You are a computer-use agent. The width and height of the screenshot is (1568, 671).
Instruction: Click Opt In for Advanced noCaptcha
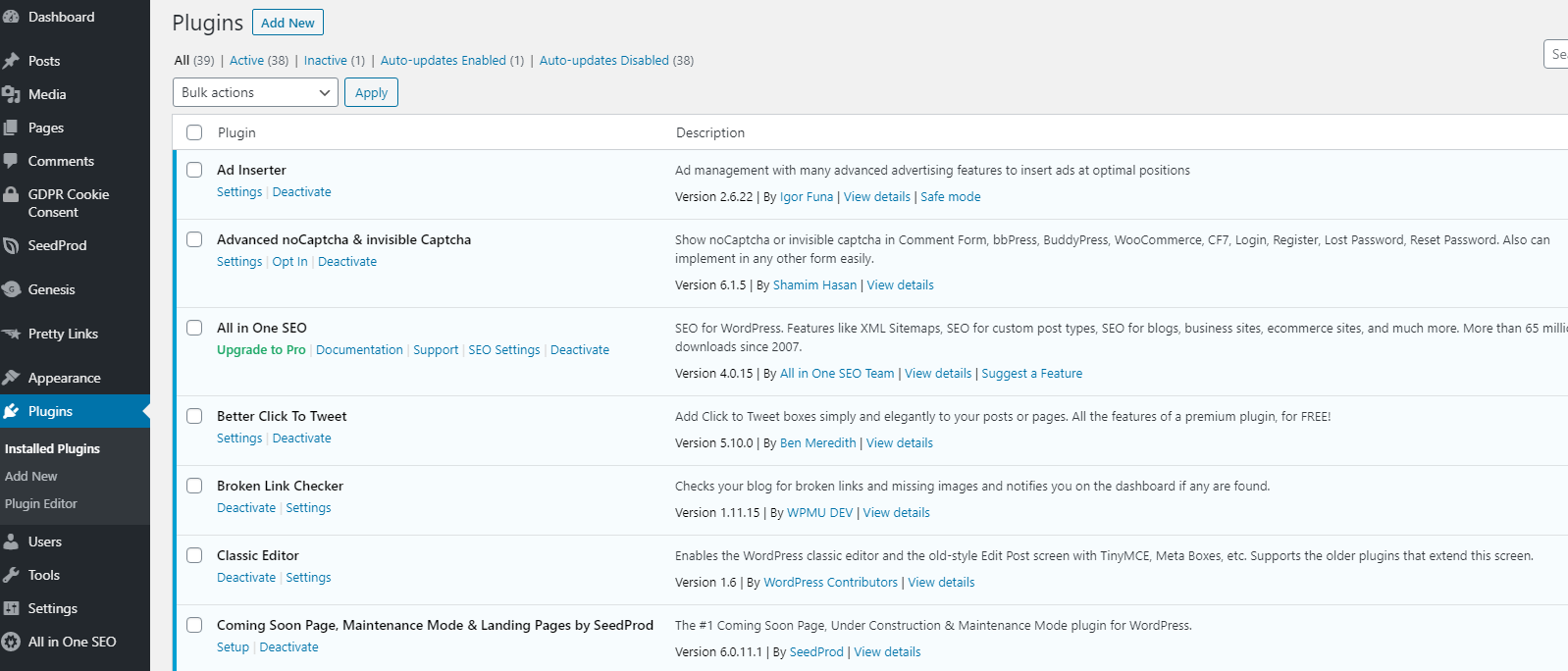tap(289, 262)
